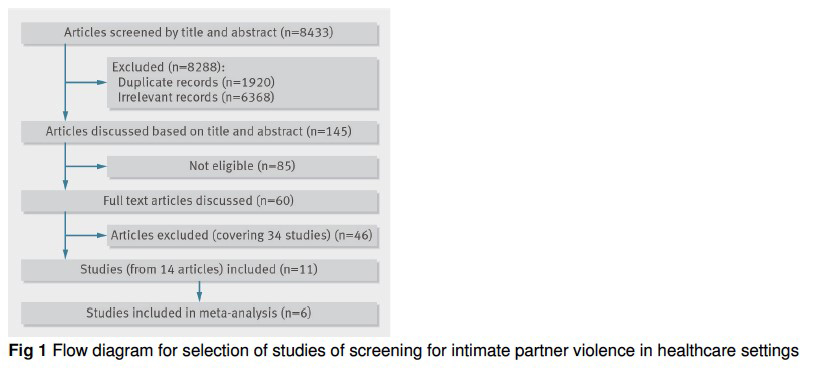The image size is (815, 374).
Task: Click 'Irrelevant records (n=6368)' text
Action: pyautogui.click(x=196, y=97)
